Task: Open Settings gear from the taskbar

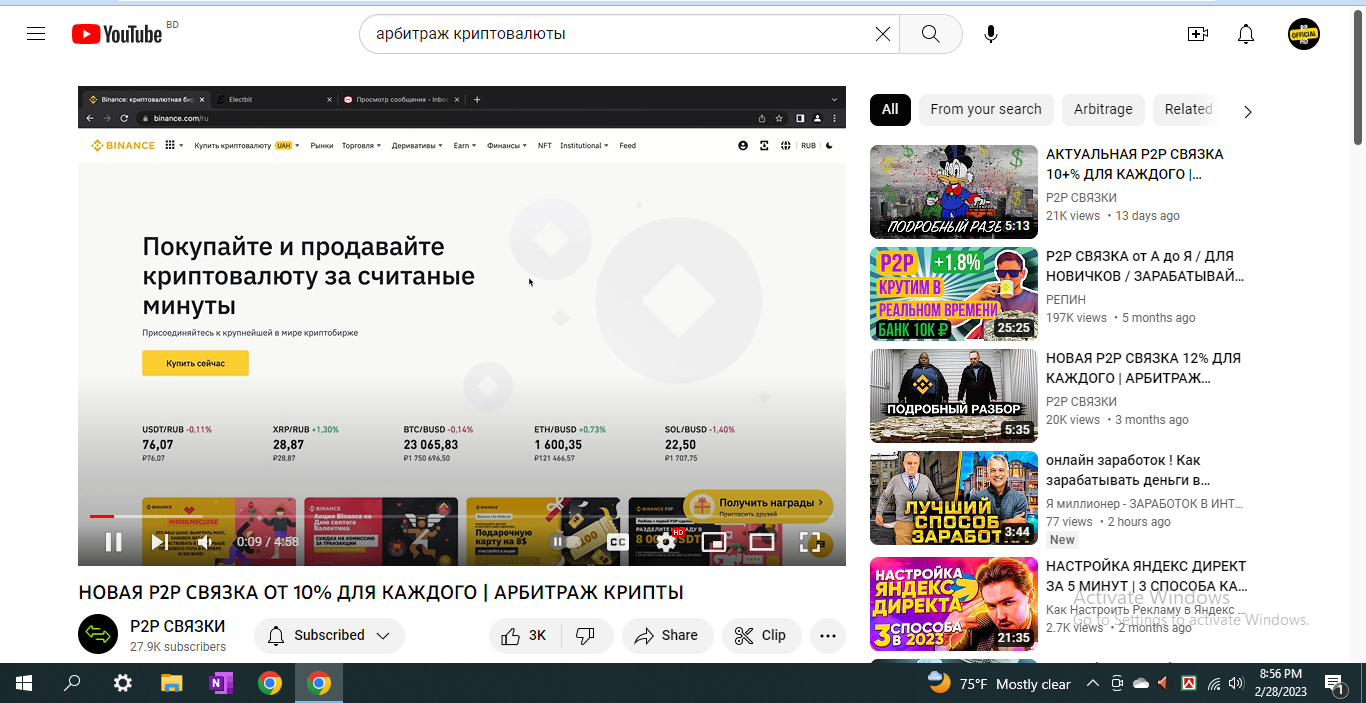Action: (x=122, y=684)
